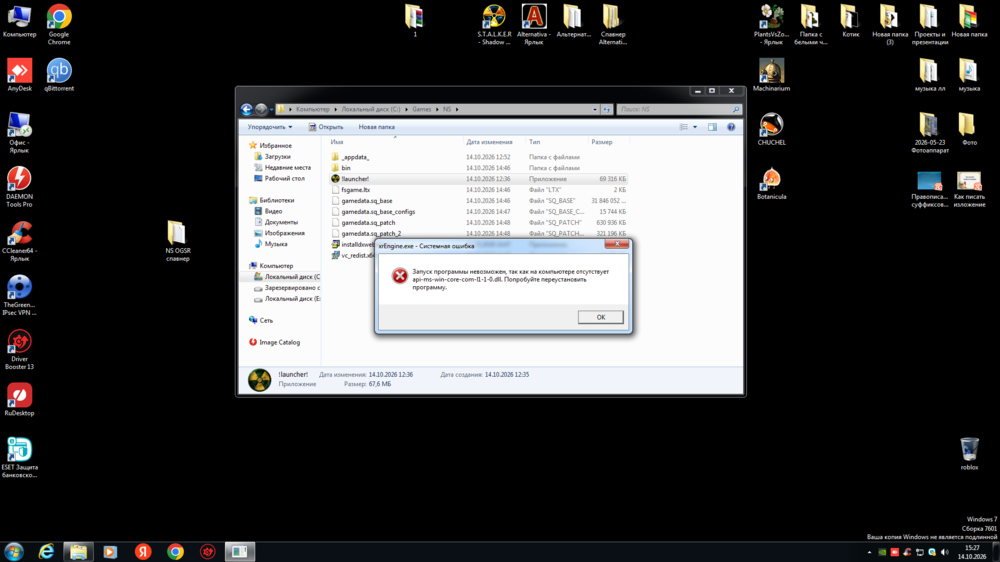Click the Новая папка toolbar button
This screenshot has height=562, width=1000.
(376, 127)
